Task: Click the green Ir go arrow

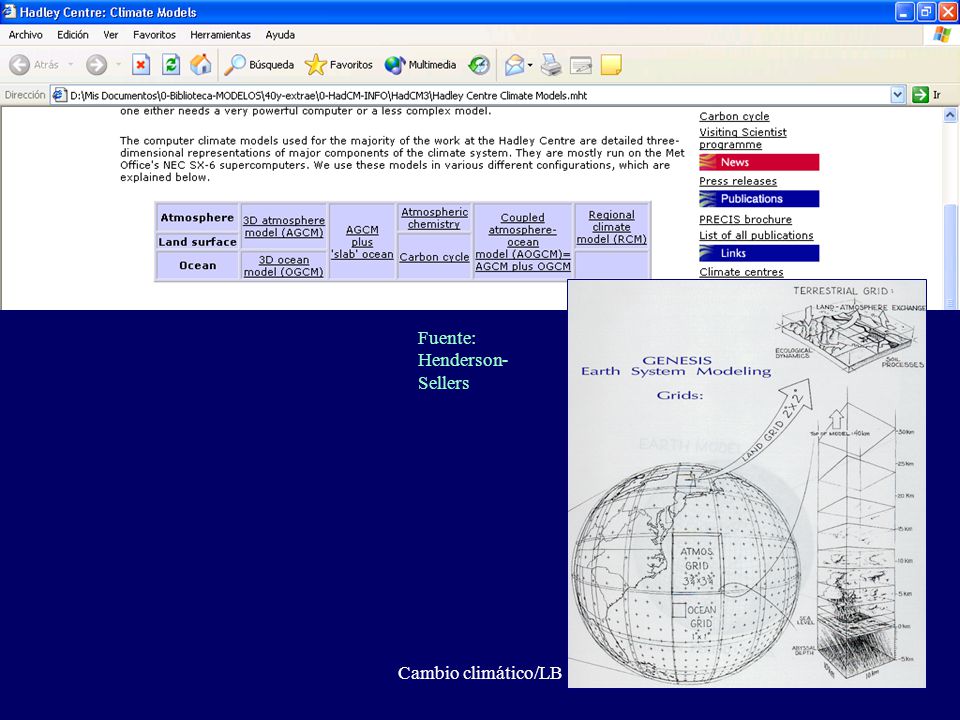Action: click(x=920, y=95)
